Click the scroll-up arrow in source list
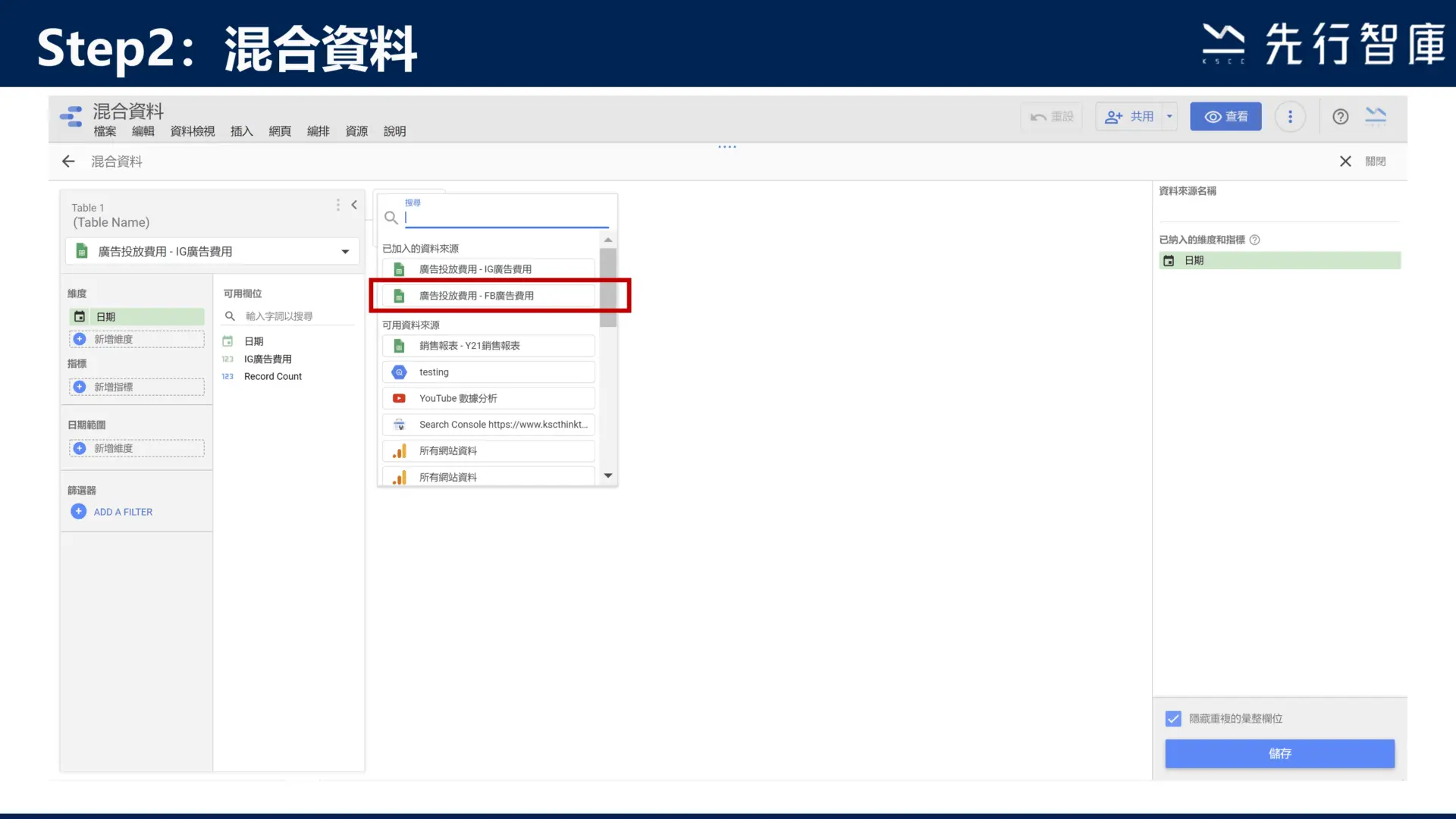1456x819 pixels. click(608, 240)
